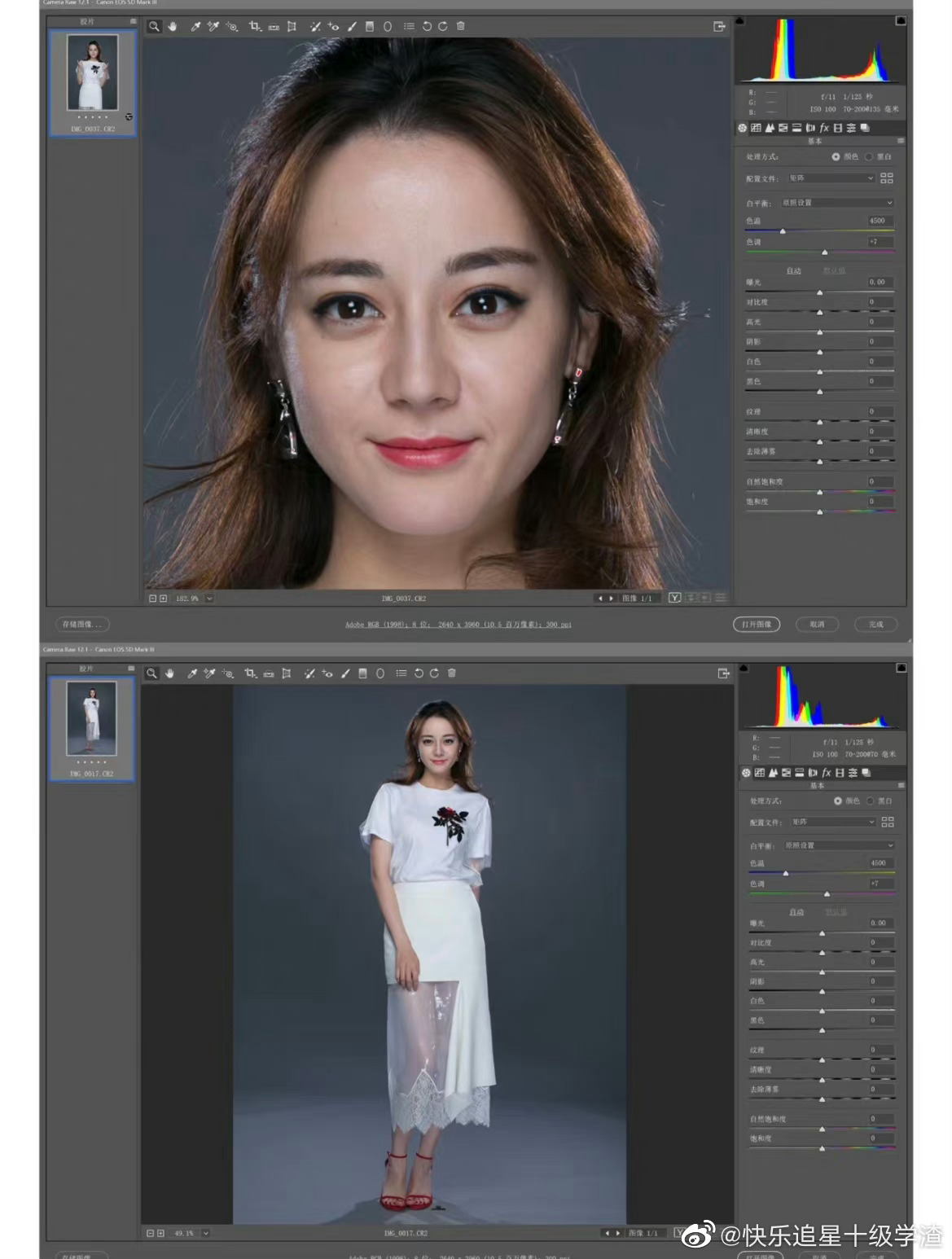Select the Zoom tool in the lower window

pos(151,673)
